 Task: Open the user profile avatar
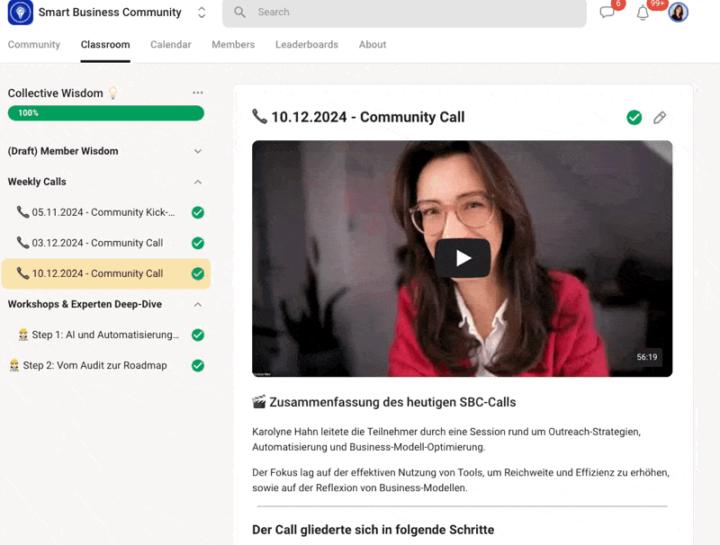click(678, 12)
